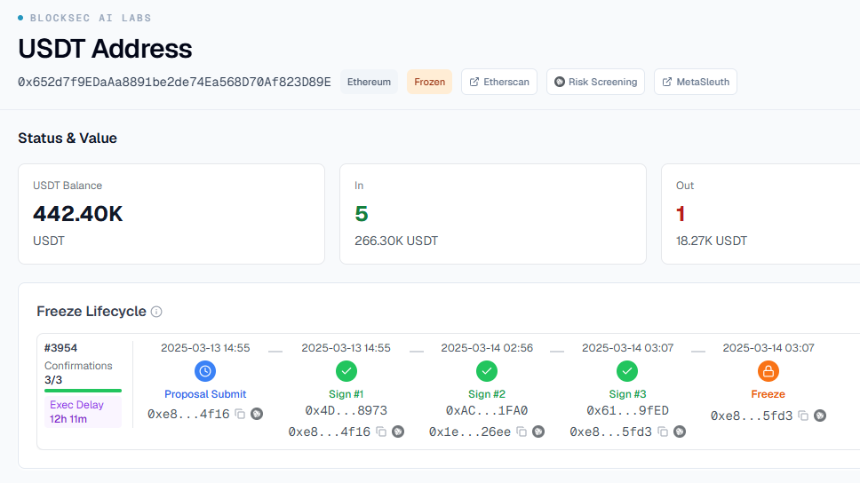Click the Sign #2 step label
This screenshot has width=860, height=483.
point(486,394)
